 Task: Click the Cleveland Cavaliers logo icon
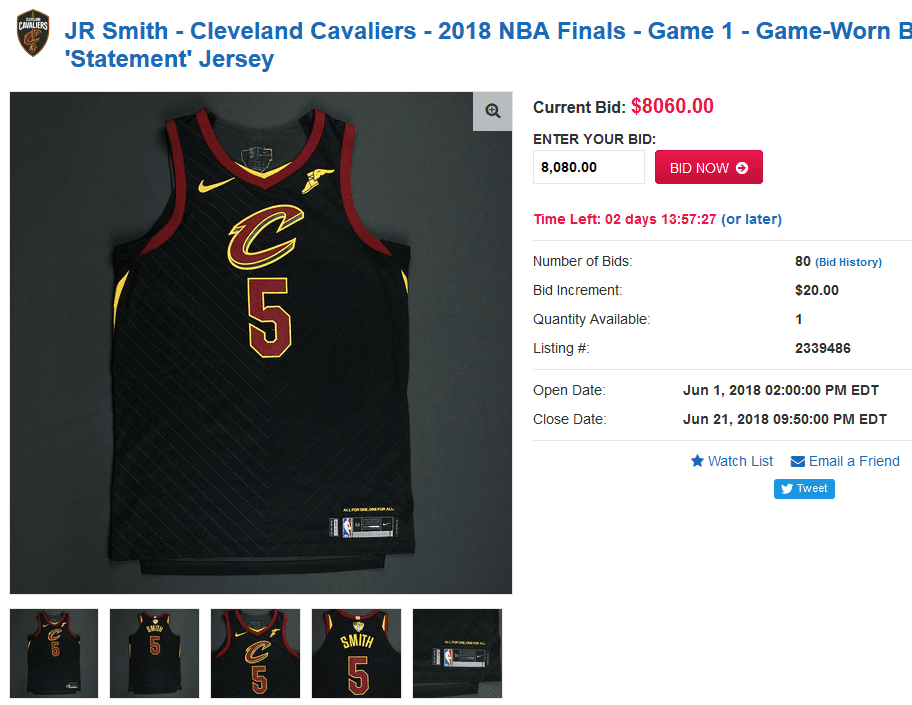pos(33,33)
